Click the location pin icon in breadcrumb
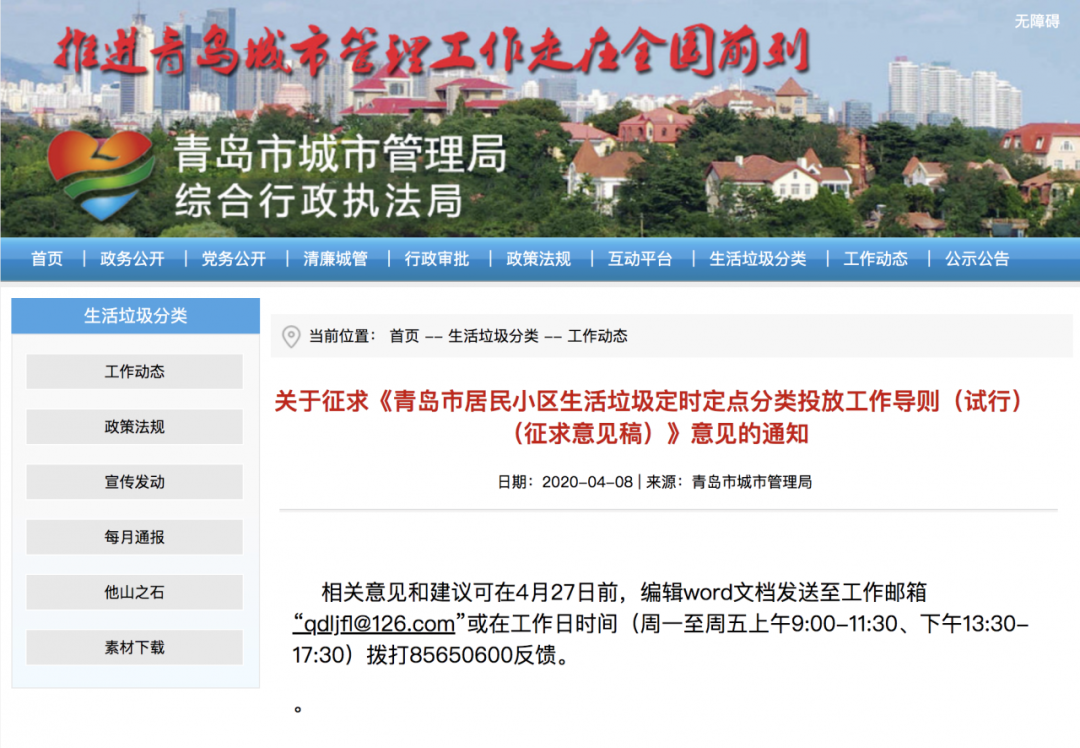Image resolution: width=1080 pixels, height=748 pixels. [x=291, y=336]
